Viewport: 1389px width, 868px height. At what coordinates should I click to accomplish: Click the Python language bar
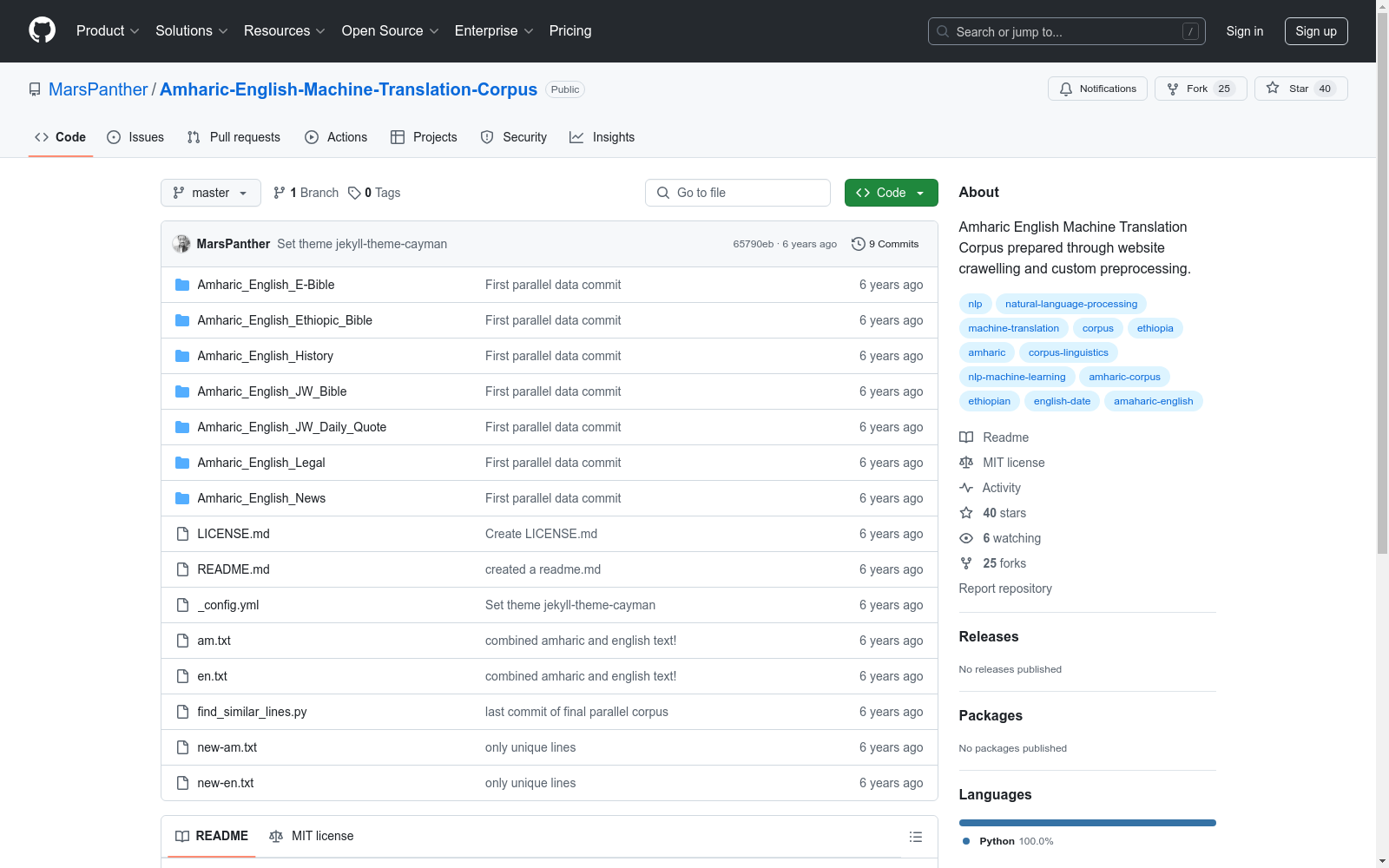(x=1088, y=823)
